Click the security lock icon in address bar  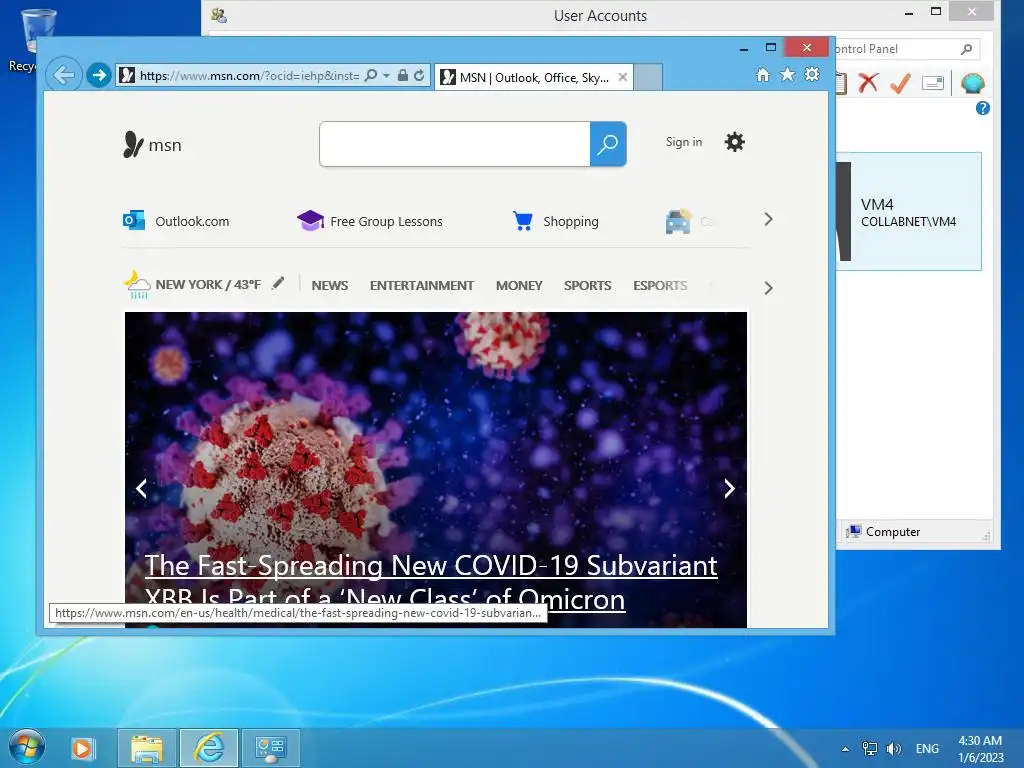(x=403, y=75)
